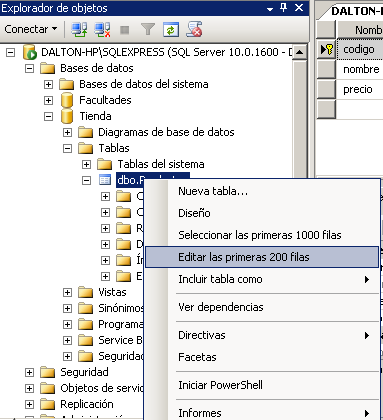
Task: Click the disconnect server toolbar icon
Action: (x=102, y=29)
